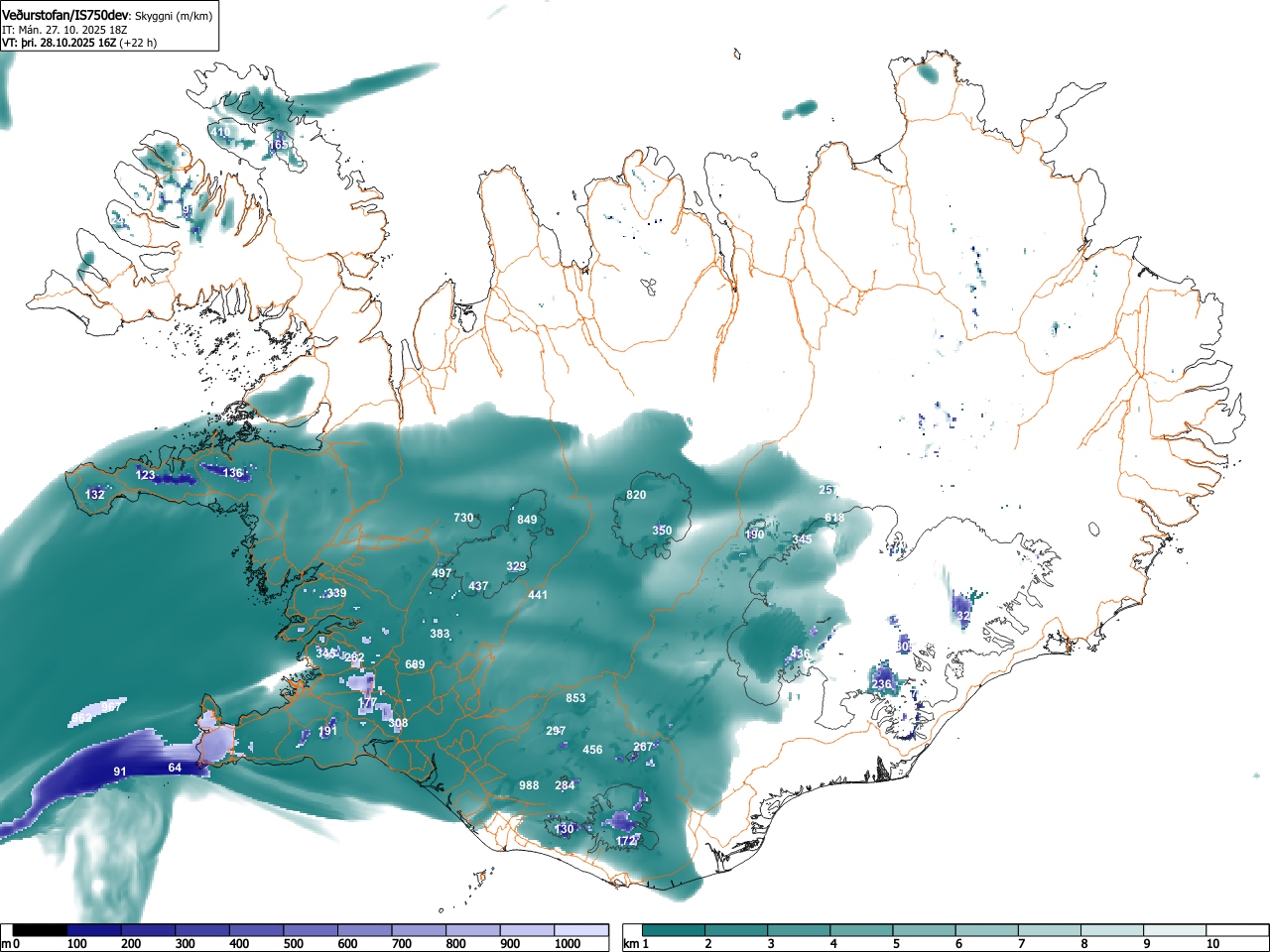Click visibility value '618' on the map
This screenshot has height=952, width=1270.
click(x=834, y=518)
